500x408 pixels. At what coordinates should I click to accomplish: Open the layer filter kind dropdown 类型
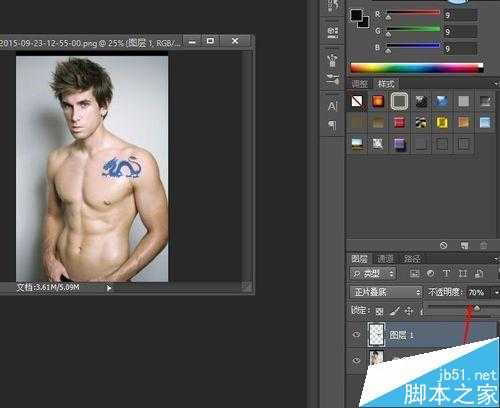[x=373, y=274]
